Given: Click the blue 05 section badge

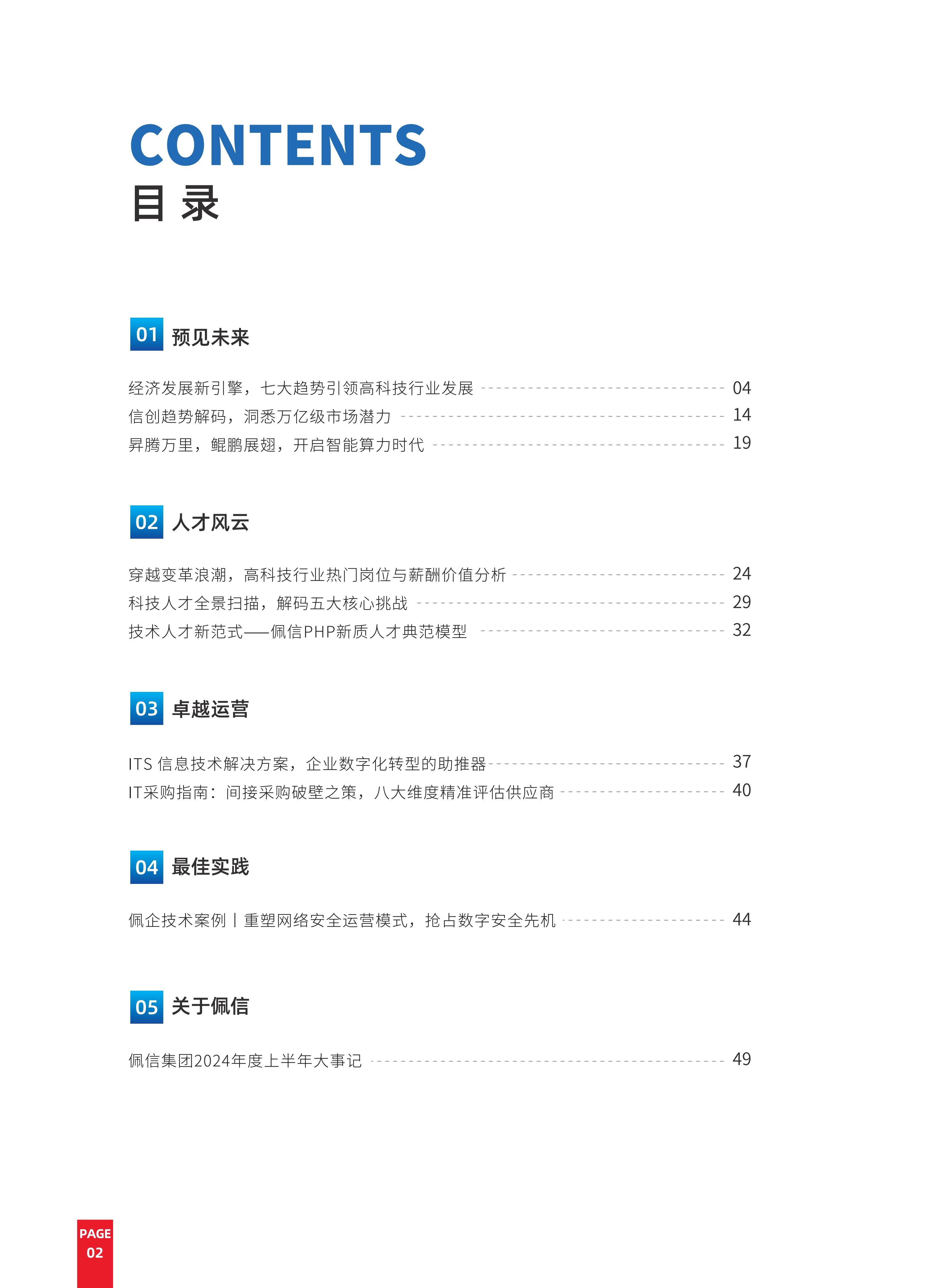Looking at the screenshot, I should 146,1007.
